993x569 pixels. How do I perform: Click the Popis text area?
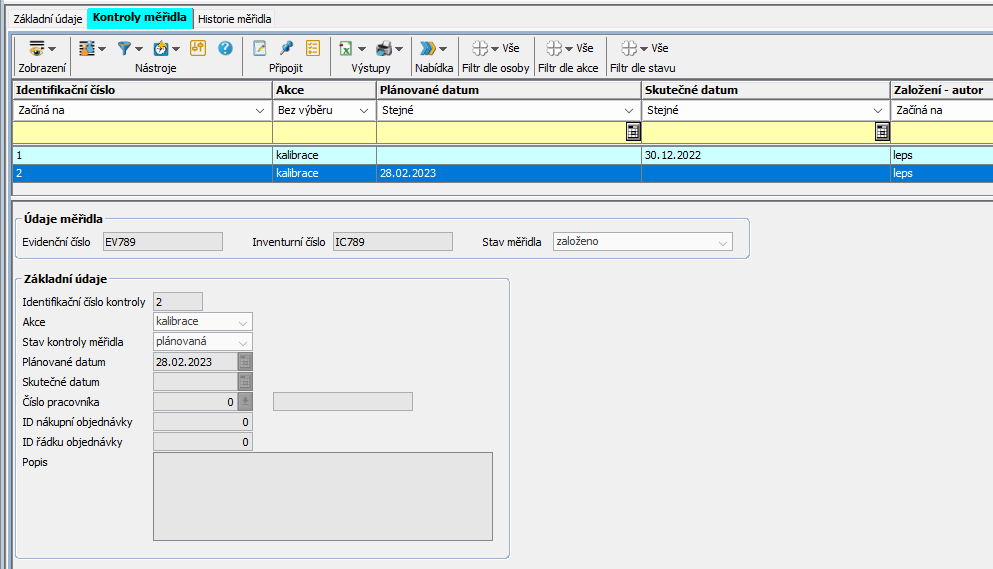(322, 496)
